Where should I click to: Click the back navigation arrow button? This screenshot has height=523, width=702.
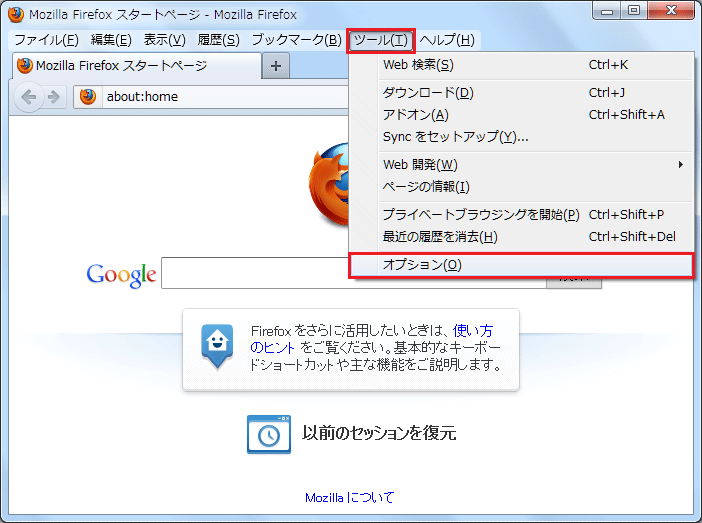click(x=29, y=97)
